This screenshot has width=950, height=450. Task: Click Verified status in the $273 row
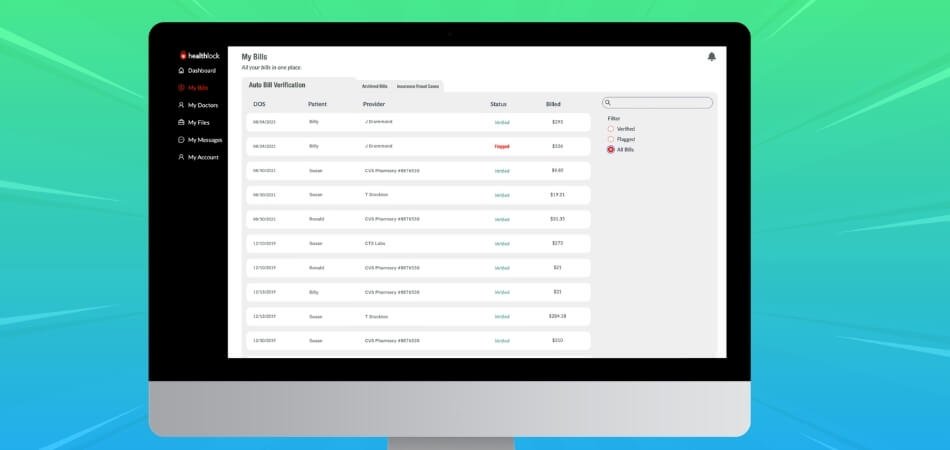(502, 243)
